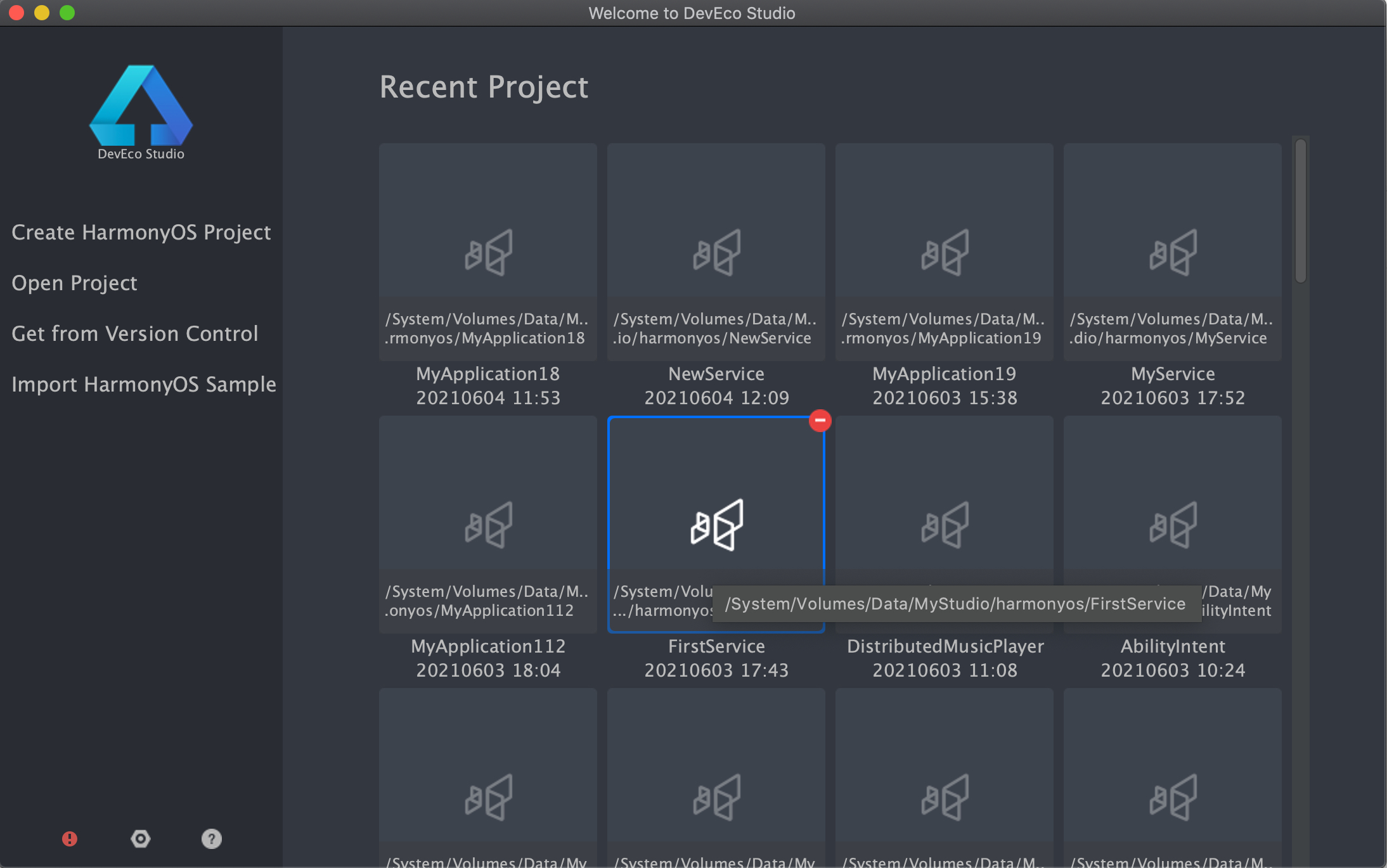Screen dimensions: 1387x868
Task: Click the timestamp 20210603 18:04
Action: 488,670
